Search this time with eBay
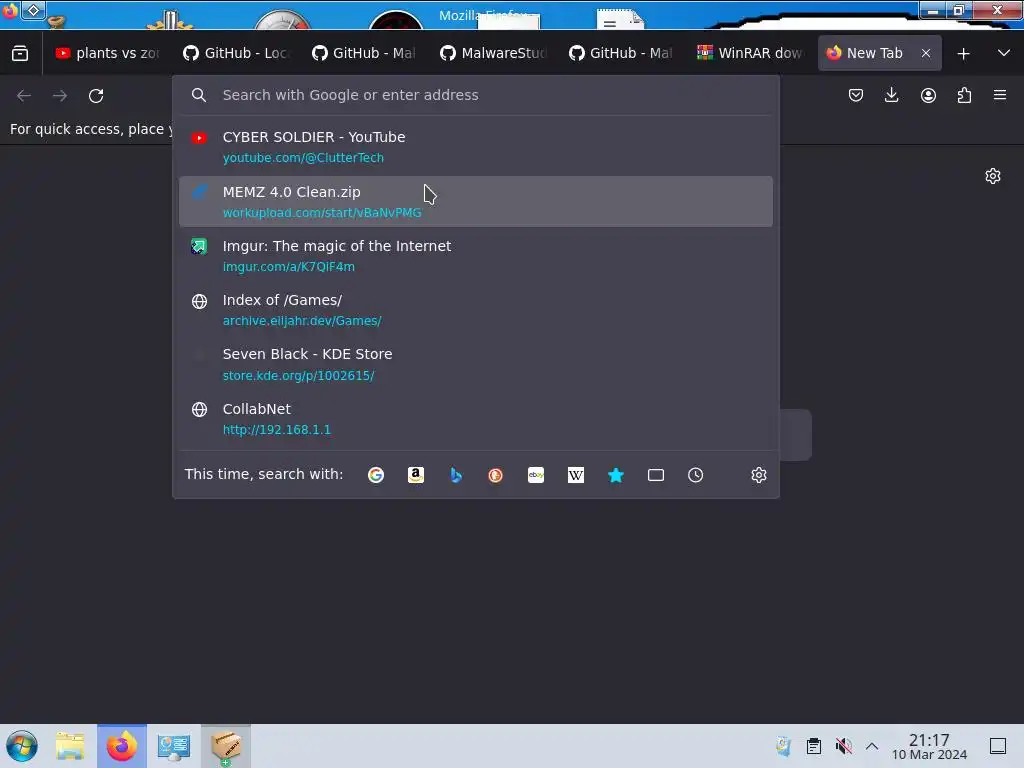 [x=536, y=475]
